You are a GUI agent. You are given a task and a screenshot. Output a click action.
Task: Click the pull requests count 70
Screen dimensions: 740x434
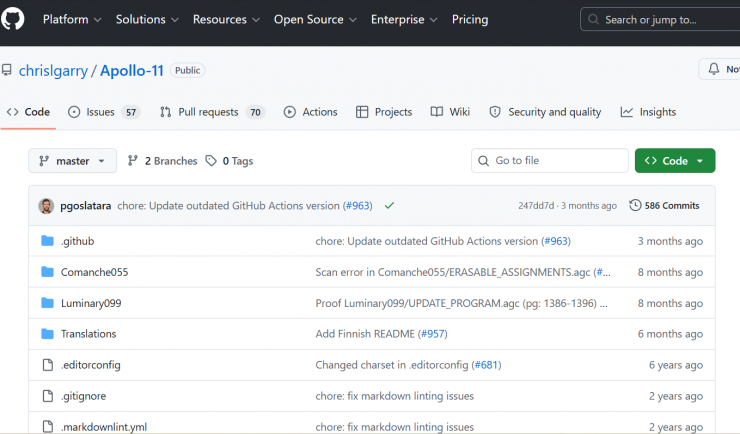255,112
